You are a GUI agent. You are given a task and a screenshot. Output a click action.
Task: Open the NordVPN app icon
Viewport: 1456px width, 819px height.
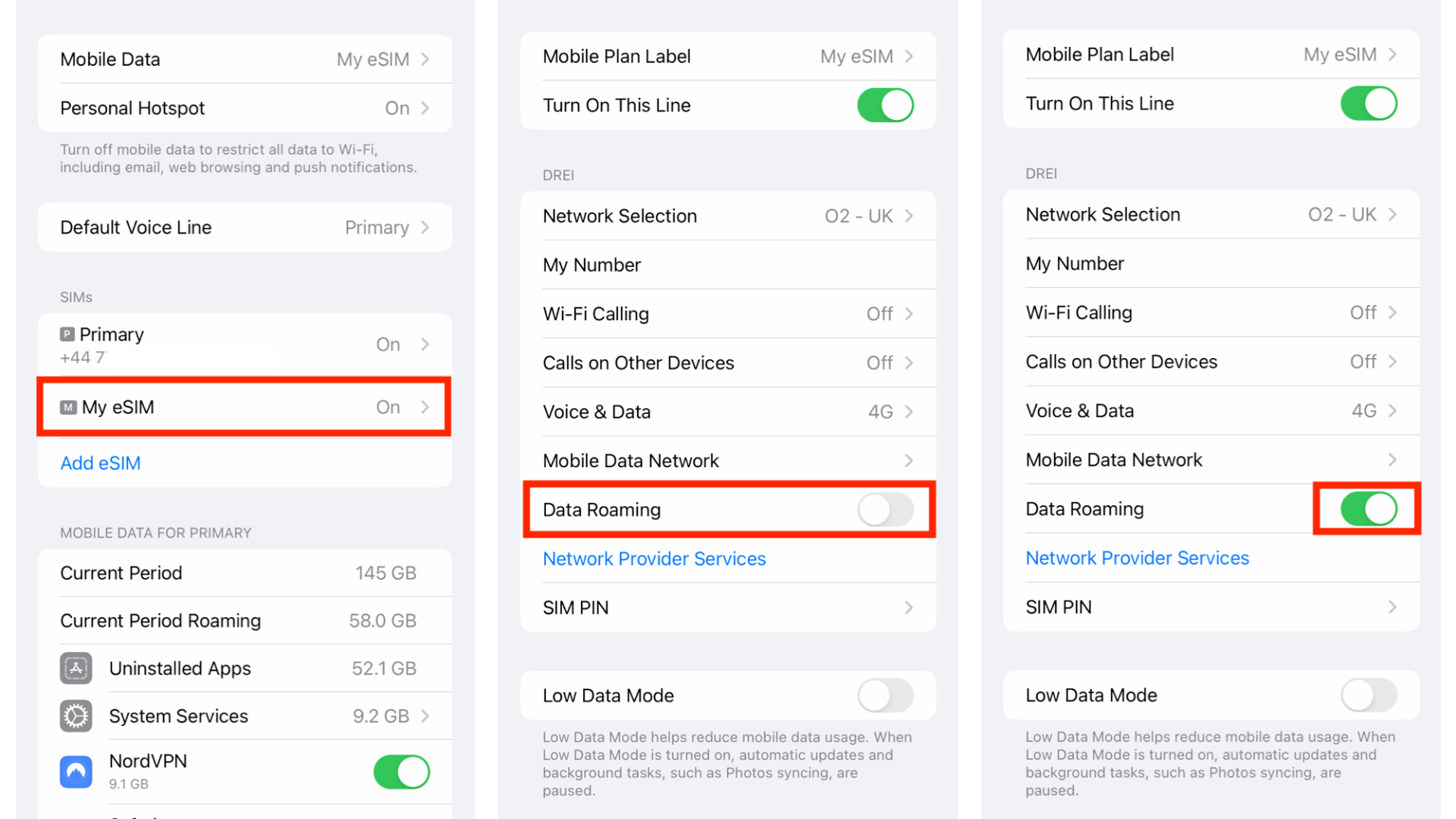coord(76,772)
